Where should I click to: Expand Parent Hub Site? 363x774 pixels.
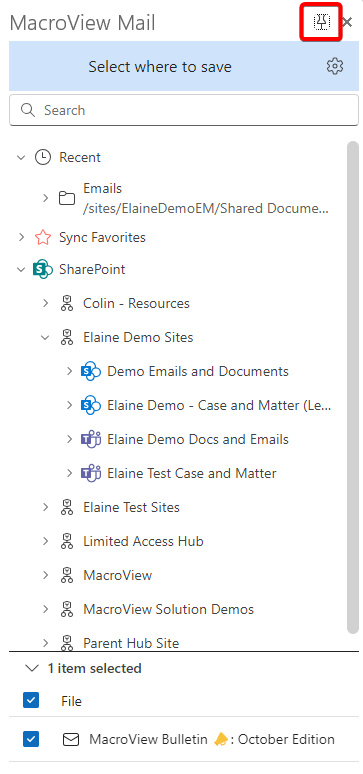(45, 643)
